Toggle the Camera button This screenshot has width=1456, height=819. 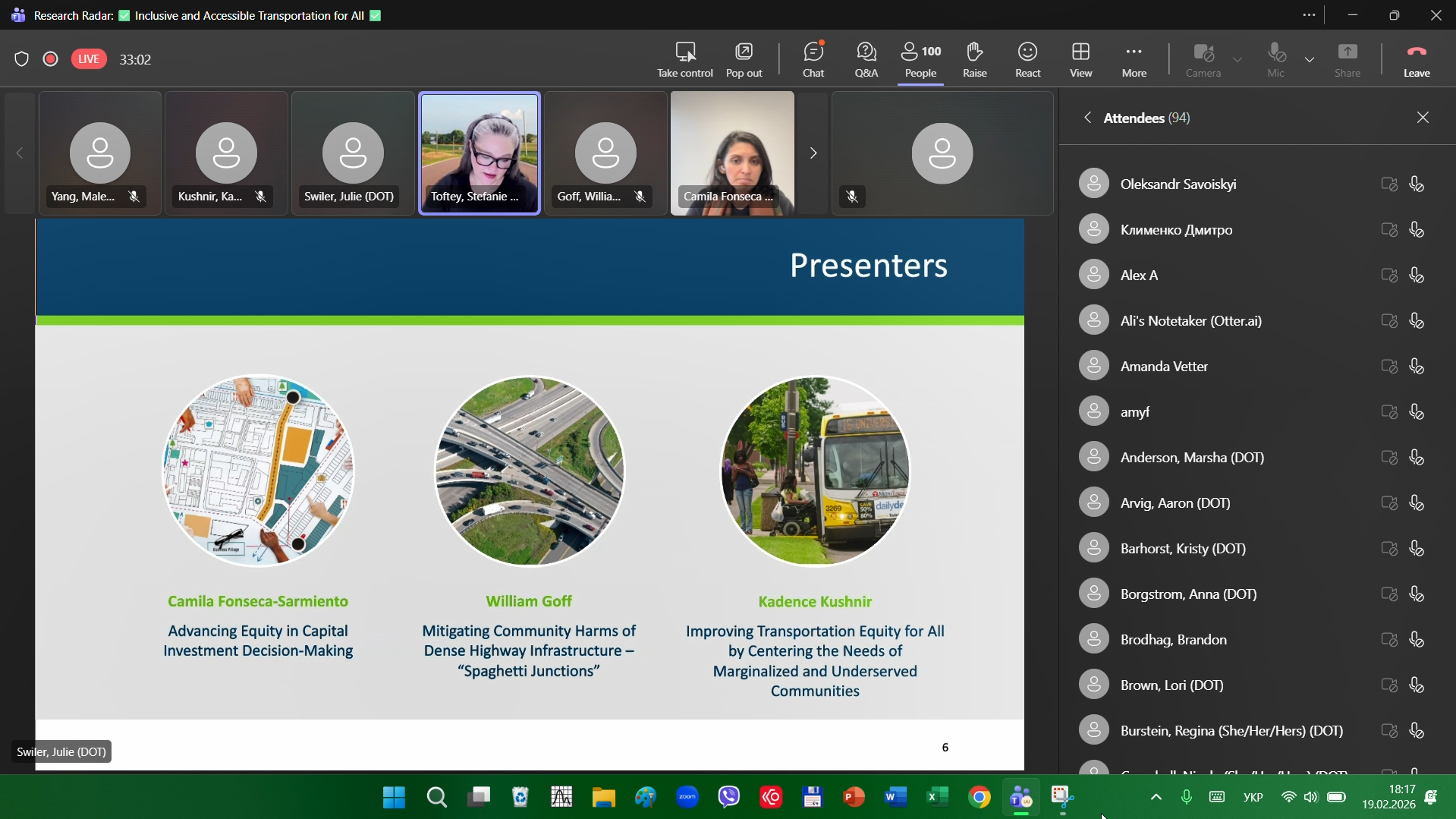click(1203, 59)
